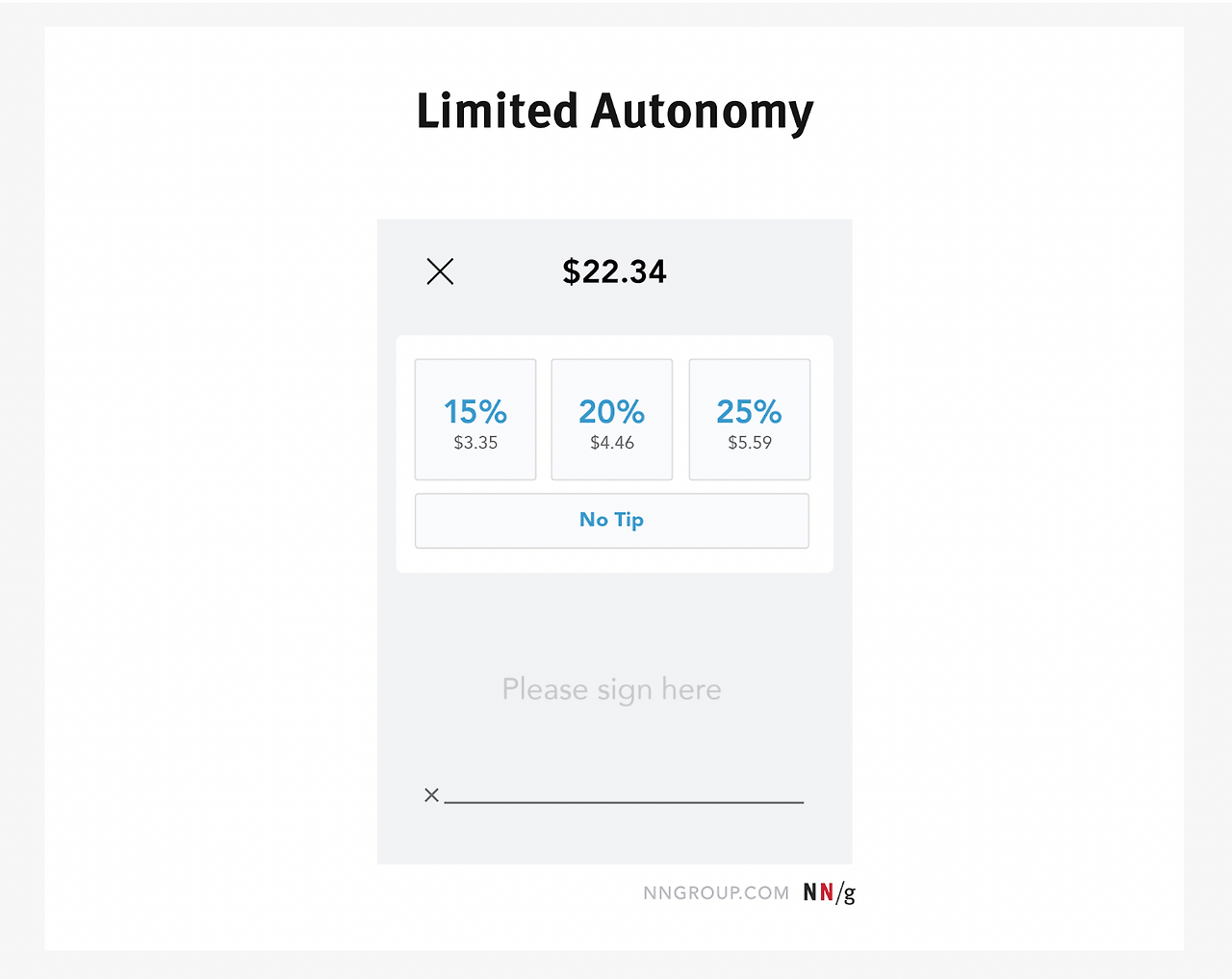Image resolution: width=1232 pixels, height=979 pixels.
Task: Close the payment screen with X icon
Action: pos(440,271)
